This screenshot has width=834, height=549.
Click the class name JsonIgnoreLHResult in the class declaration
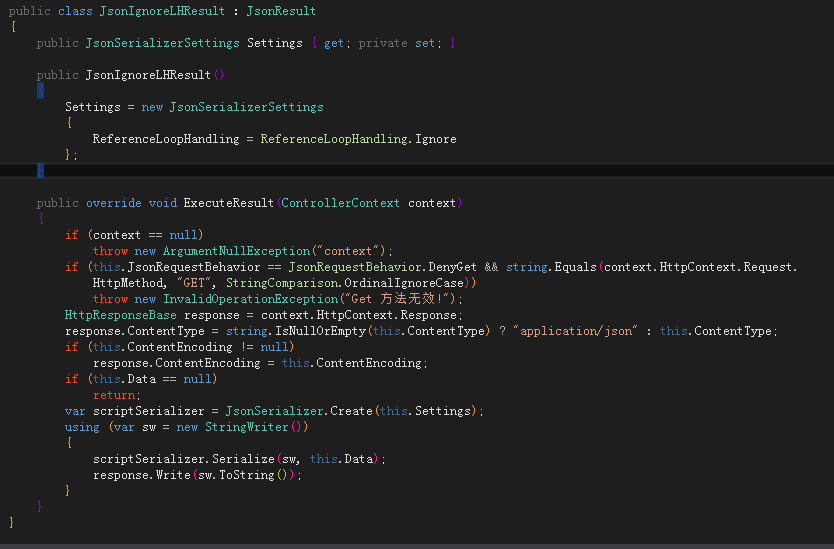coord(162,11)
